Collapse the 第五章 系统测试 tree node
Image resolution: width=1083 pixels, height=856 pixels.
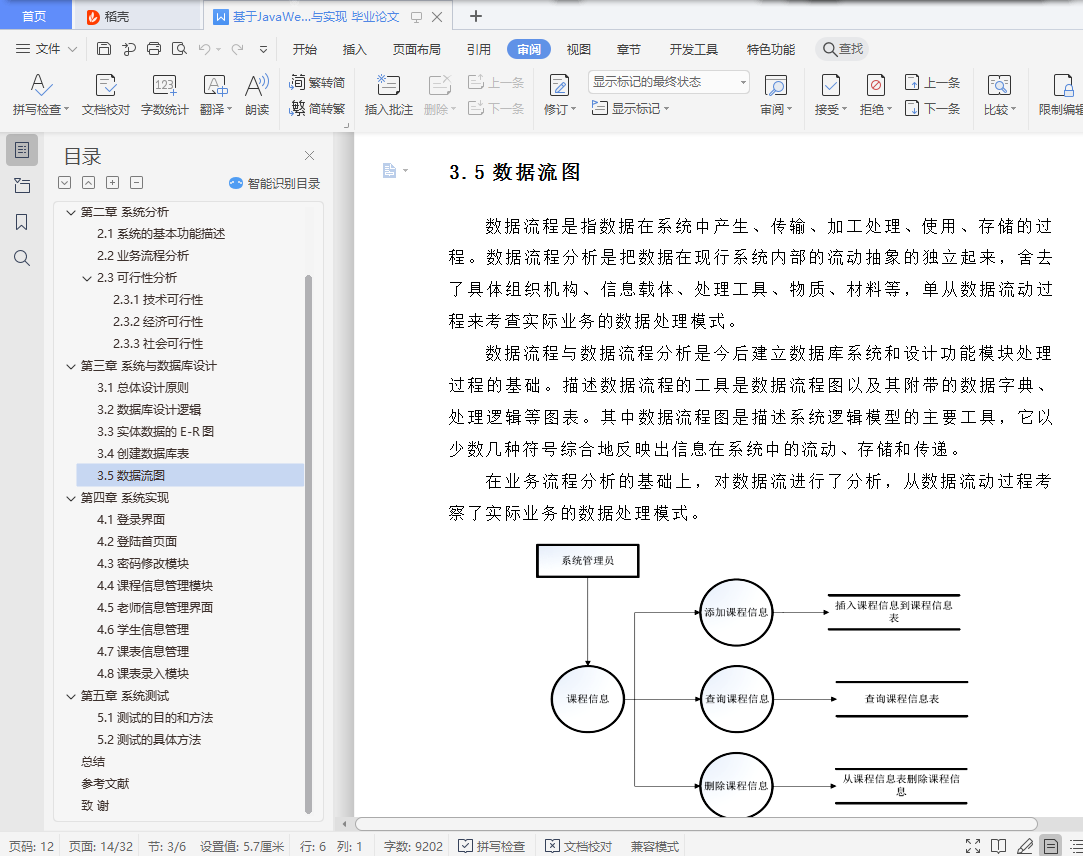coord(70,696)
